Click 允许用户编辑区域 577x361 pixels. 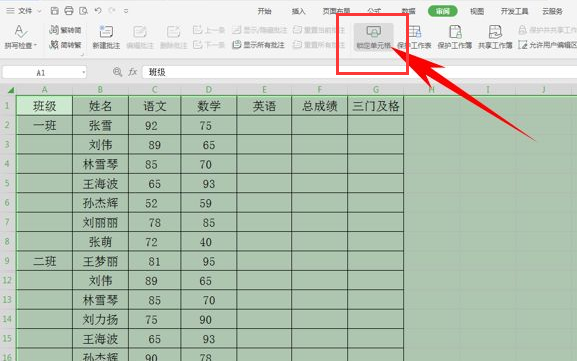[547, 45]
